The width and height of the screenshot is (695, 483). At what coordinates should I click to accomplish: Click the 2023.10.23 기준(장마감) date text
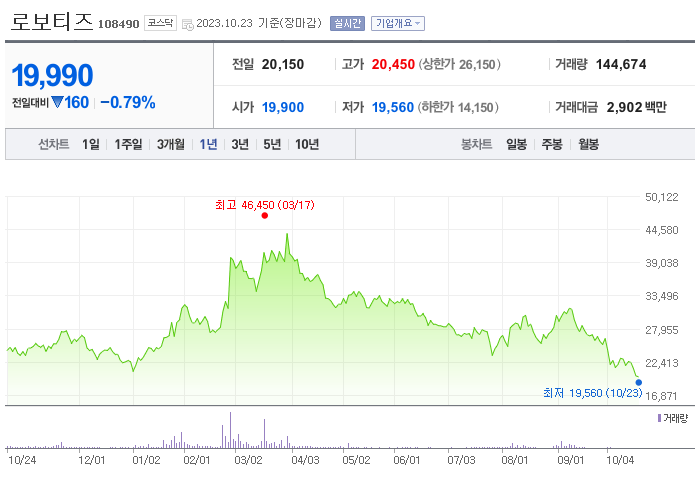pos(259,23)
